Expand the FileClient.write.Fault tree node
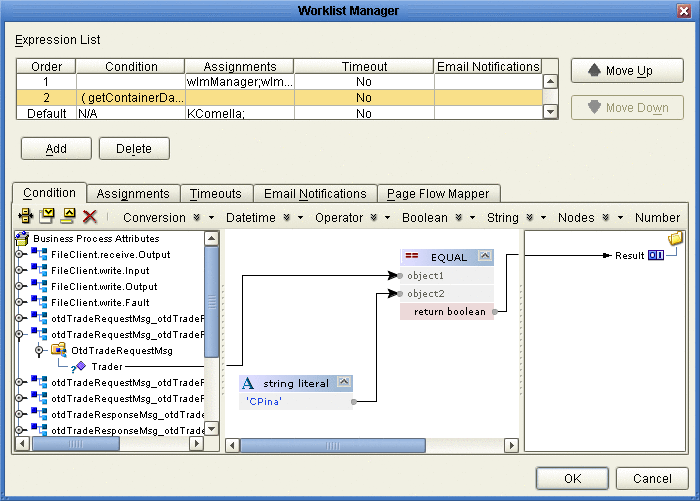 [19, 302]
